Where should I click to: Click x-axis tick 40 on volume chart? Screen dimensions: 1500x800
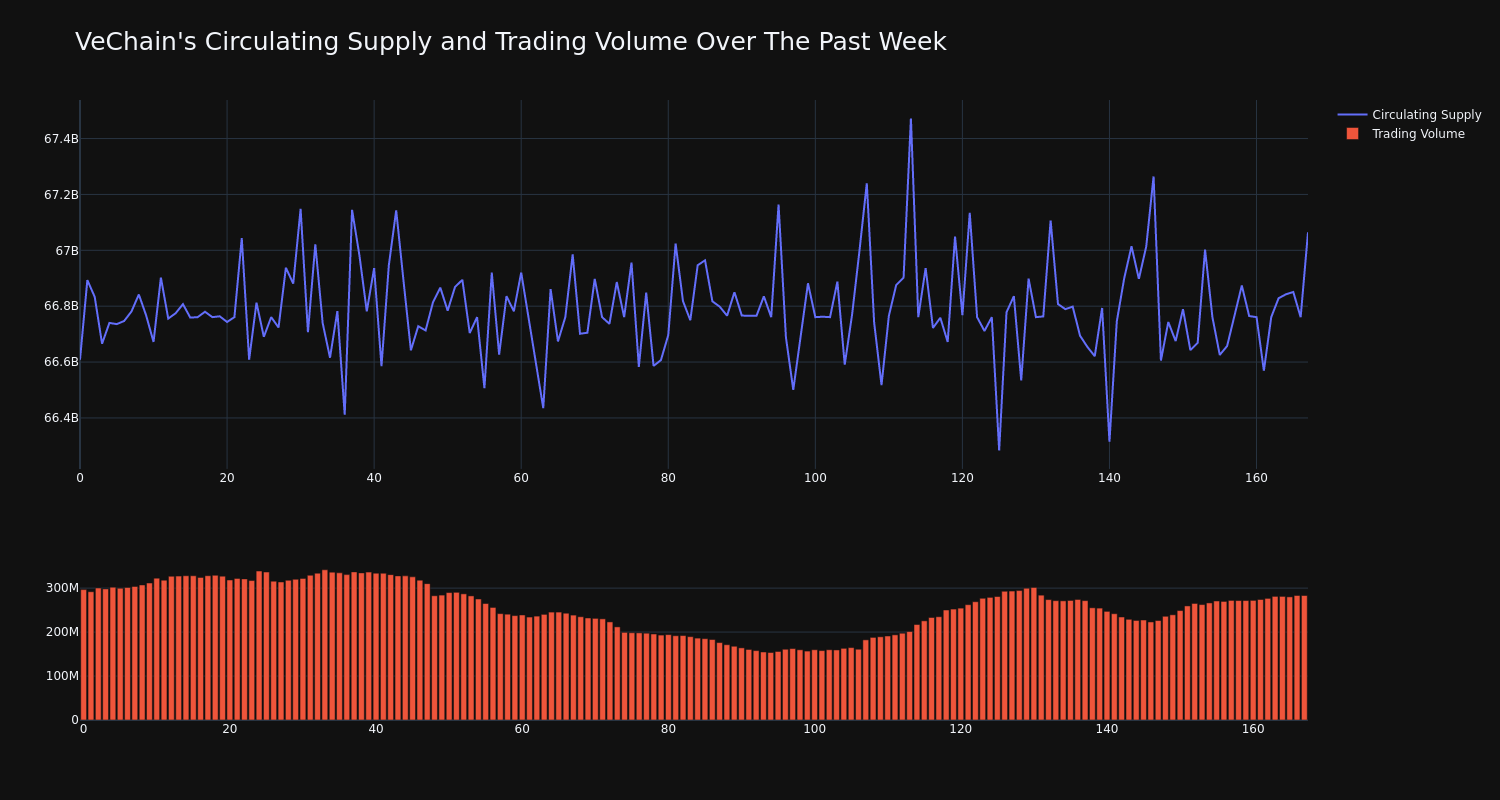click(376, 729)
